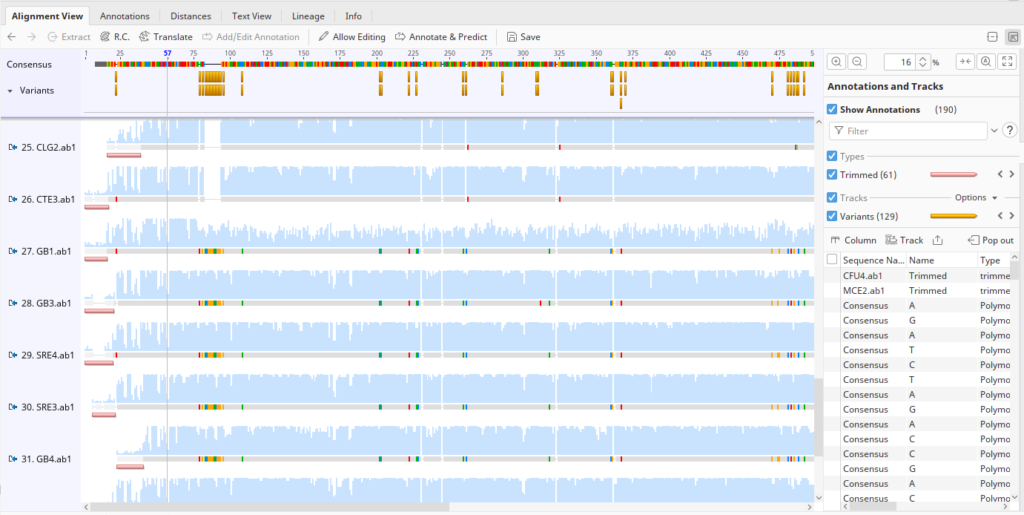Toggle the Variants track checkbox
Image resolution: width=1024 pixels, height=515 pixels.
[x=833, y=216]
